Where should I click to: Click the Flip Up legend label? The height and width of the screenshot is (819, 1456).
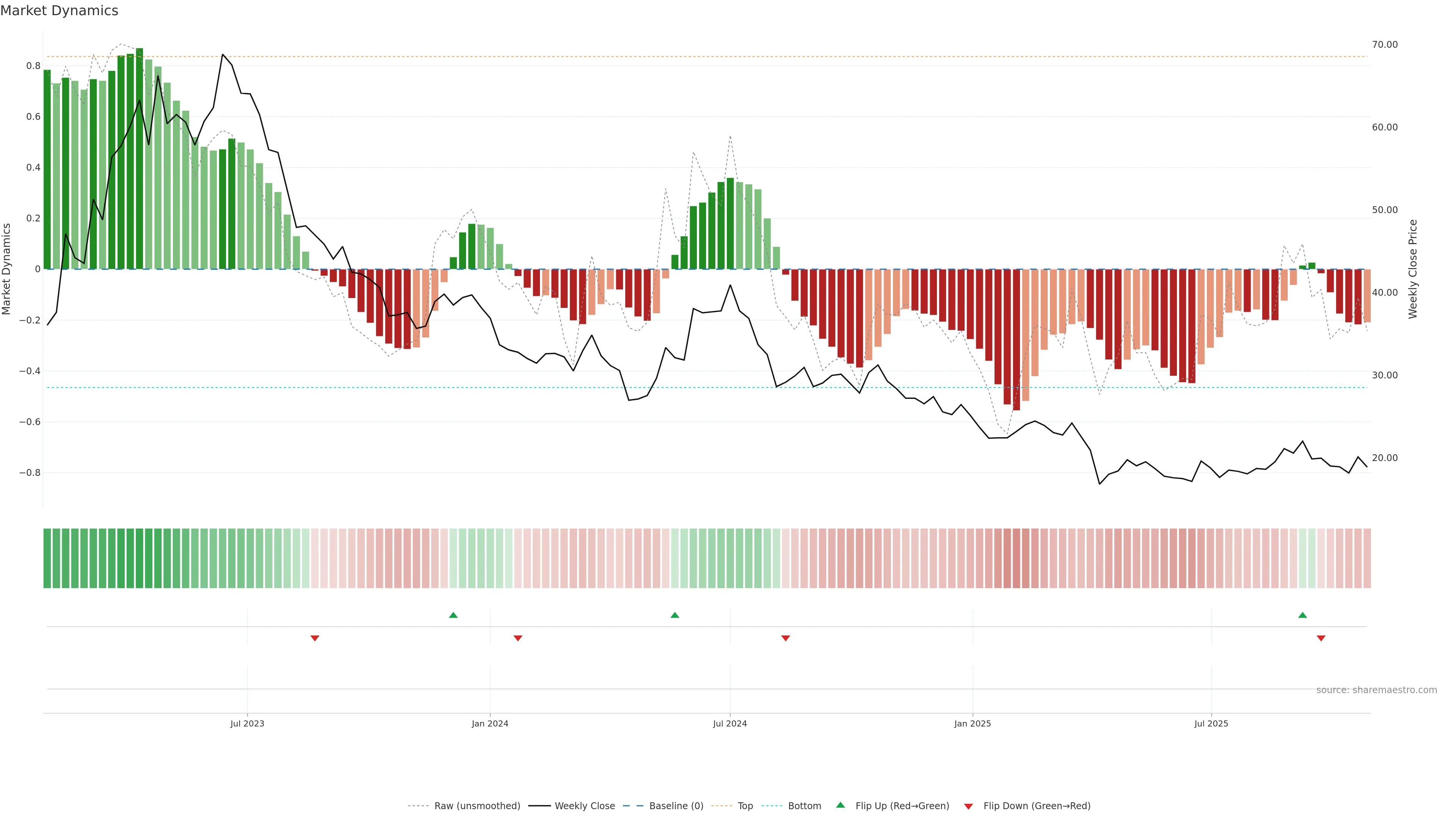902,805
